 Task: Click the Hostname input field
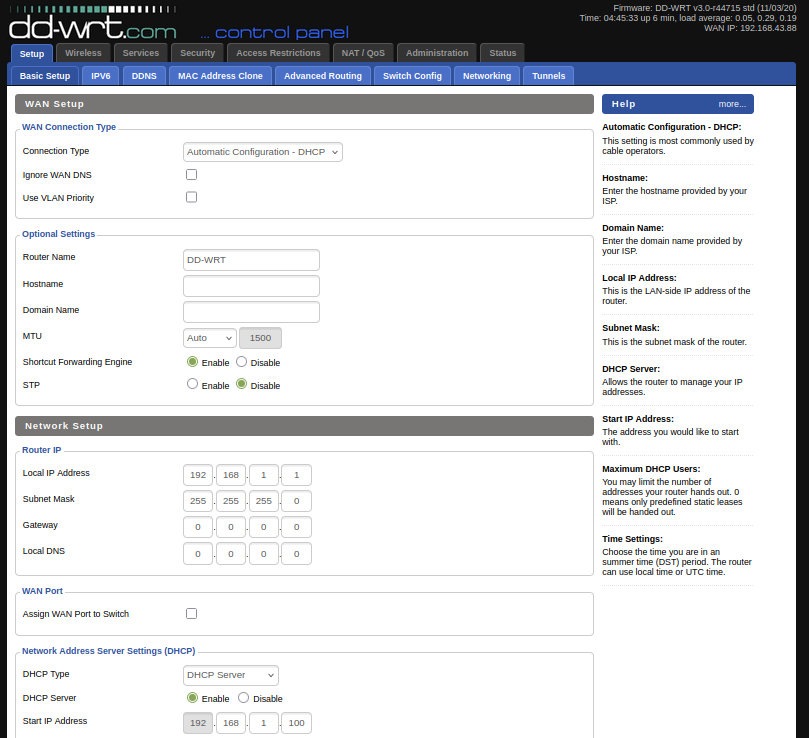251,286
